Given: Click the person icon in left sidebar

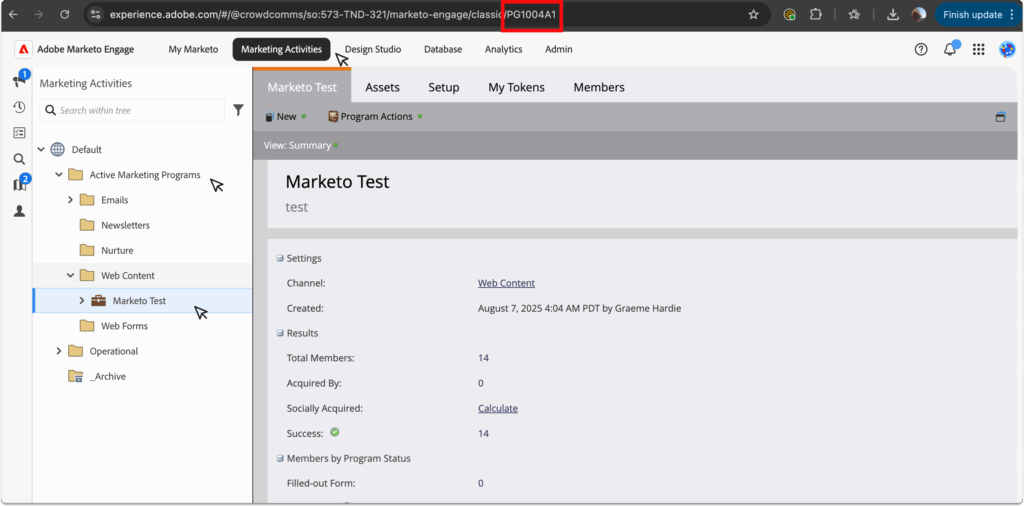Looking at the screenshot, I should pyautogui.click(x=19, y=211).
